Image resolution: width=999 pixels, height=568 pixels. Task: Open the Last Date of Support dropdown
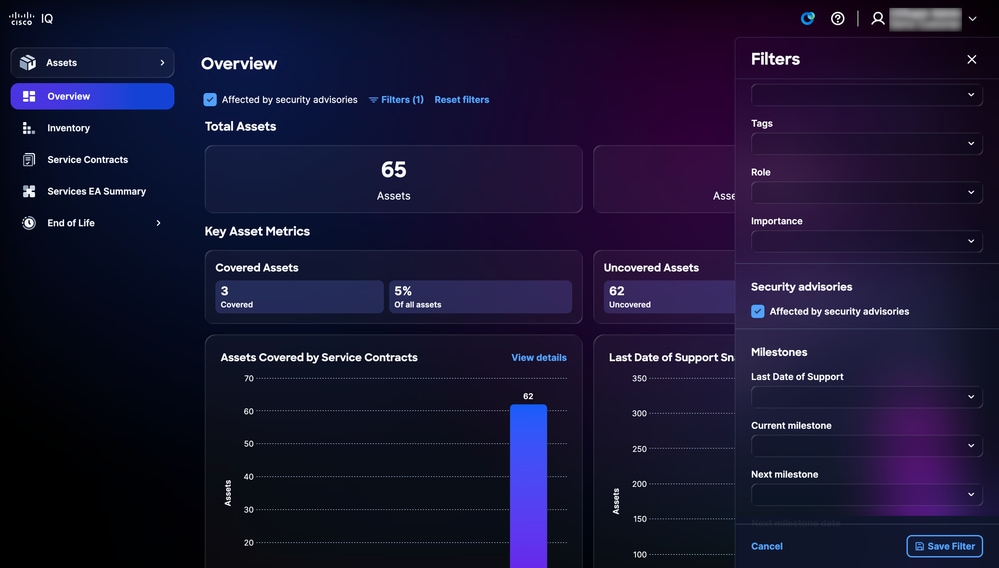pyautogui.click(x=866, y=397)
